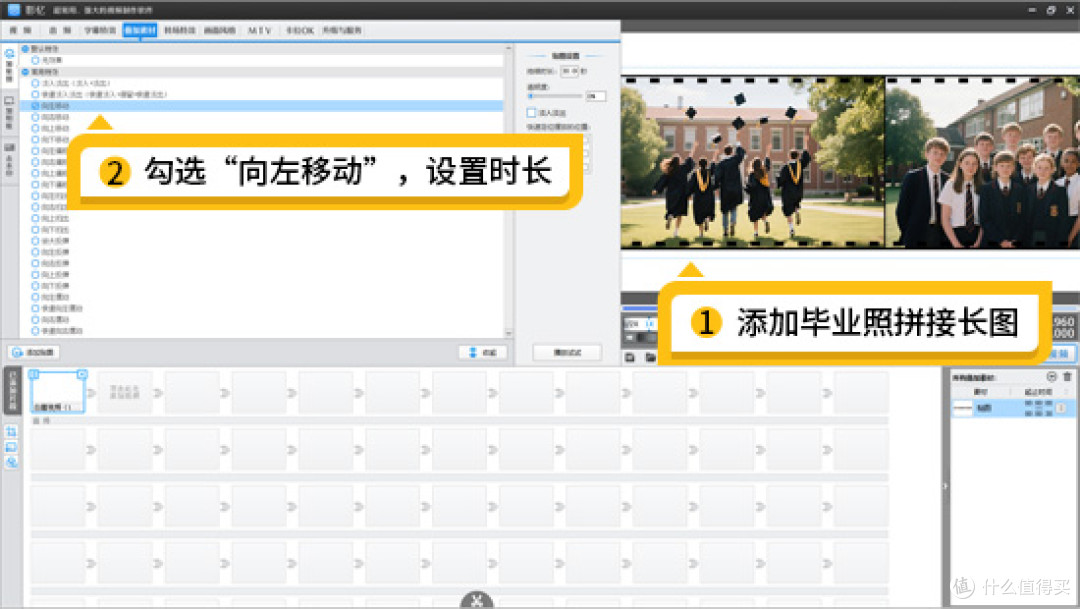Click the transparency value field
1080x609 pixels.
[x=596, y=96]
